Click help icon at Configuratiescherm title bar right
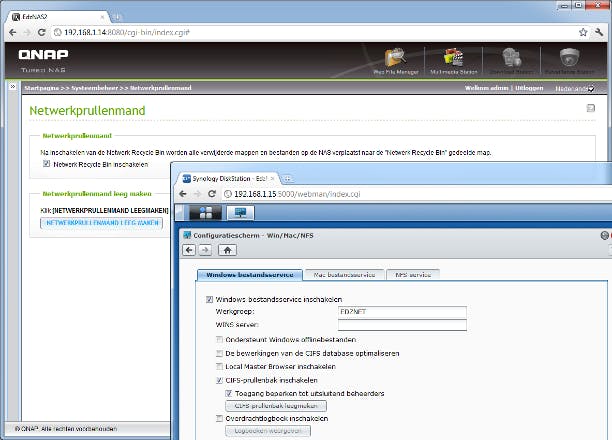Screen dimensions: 612x440 point(604,235)
